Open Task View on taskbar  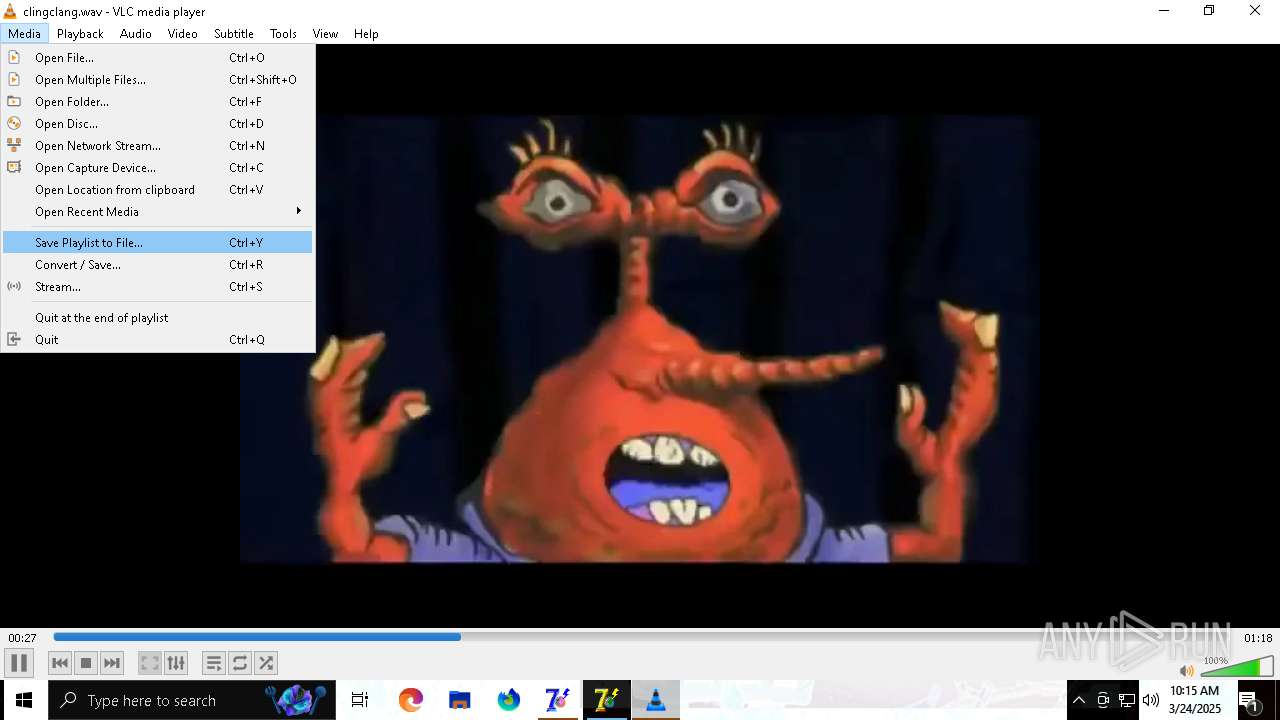tap(360, 700)
